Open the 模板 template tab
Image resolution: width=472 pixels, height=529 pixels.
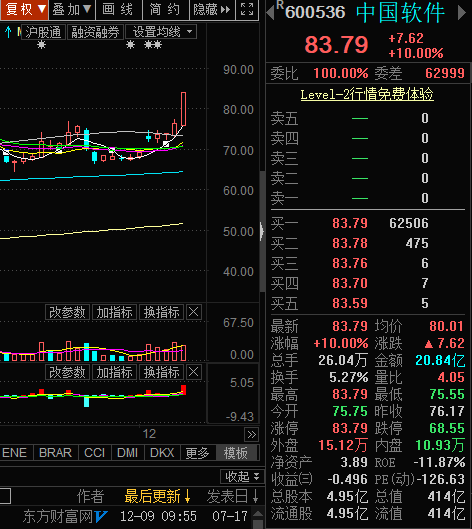(x=236, y=452)
